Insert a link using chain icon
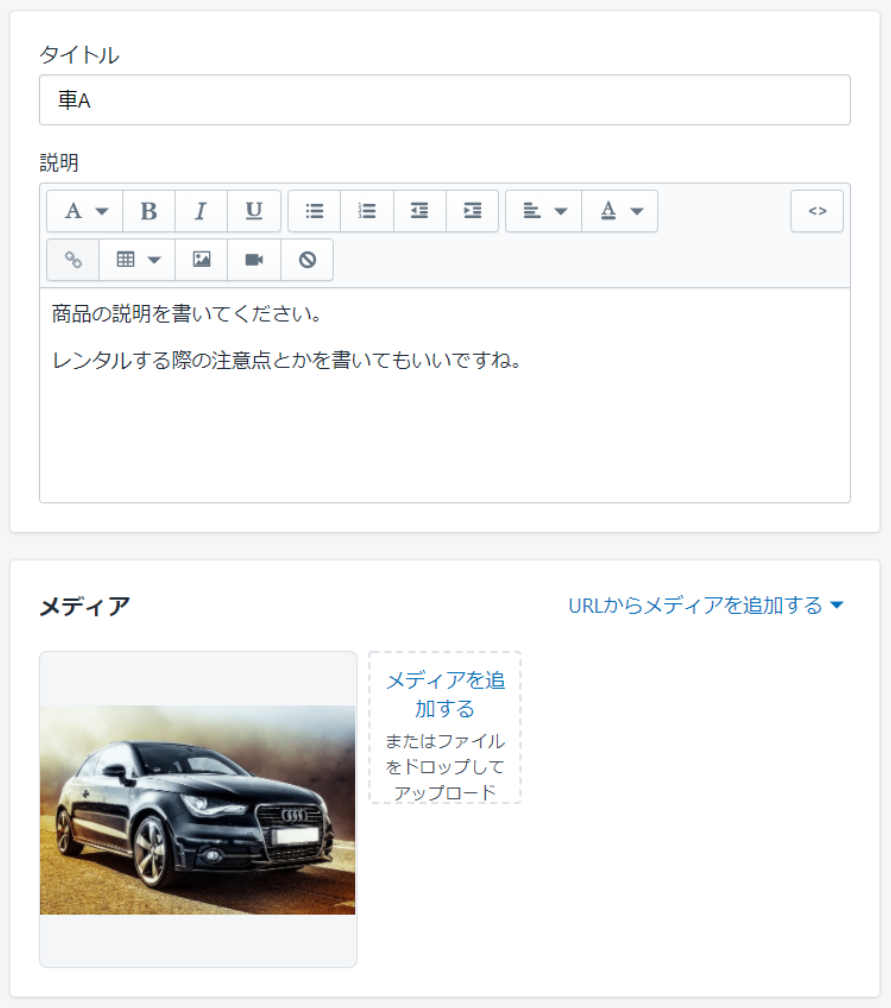891x1008 pixels. (73, 260)
